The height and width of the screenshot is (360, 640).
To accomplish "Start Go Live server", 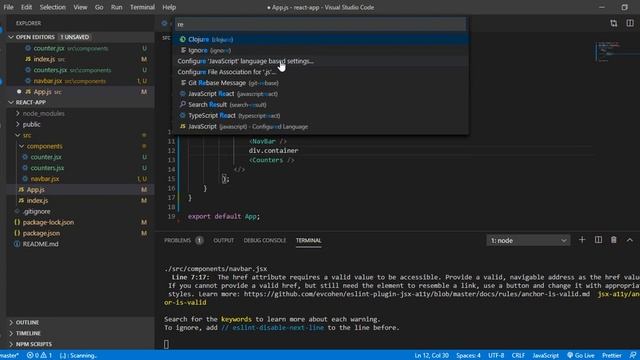I will (581, 356).
